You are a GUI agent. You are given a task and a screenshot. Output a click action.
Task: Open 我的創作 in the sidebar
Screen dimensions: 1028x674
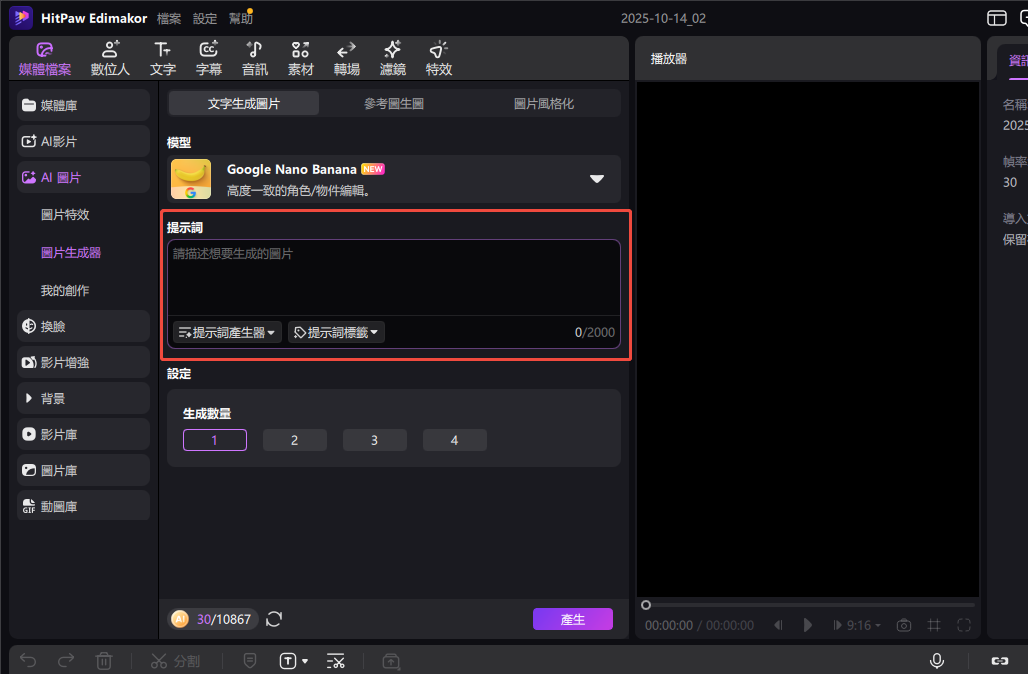[x=65, y=290]
